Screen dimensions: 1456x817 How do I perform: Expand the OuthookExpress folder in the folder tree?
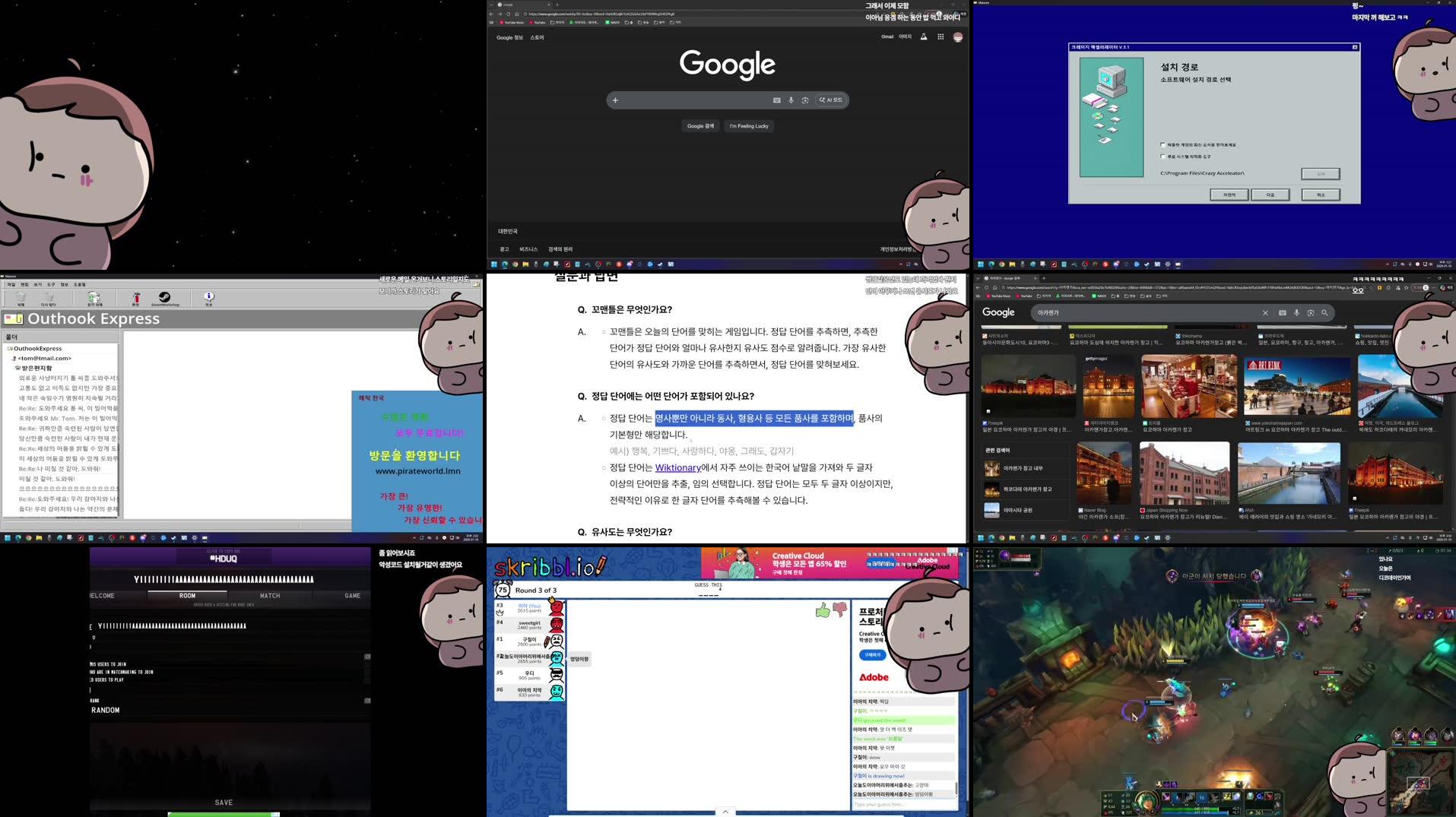pos(10,348)
